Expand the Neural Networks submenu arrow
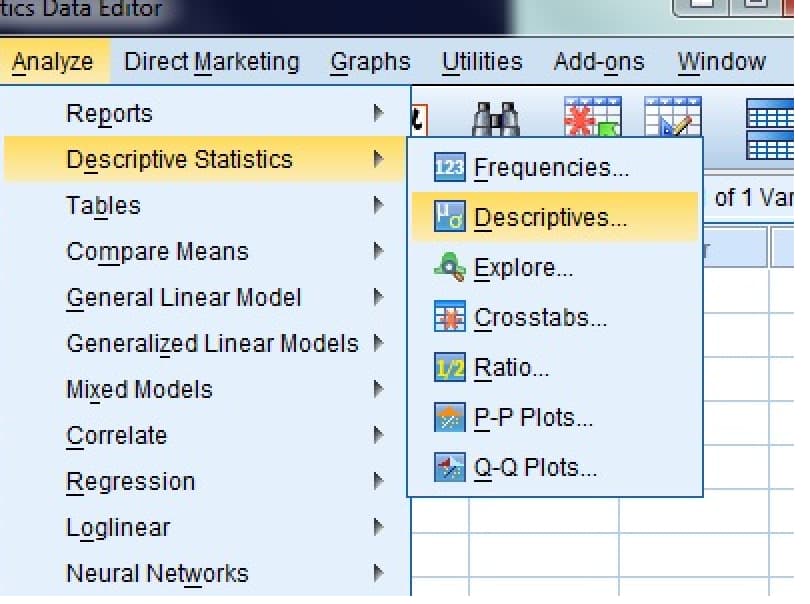This screenshot has height=604, width=810. [x=379, y=573]
